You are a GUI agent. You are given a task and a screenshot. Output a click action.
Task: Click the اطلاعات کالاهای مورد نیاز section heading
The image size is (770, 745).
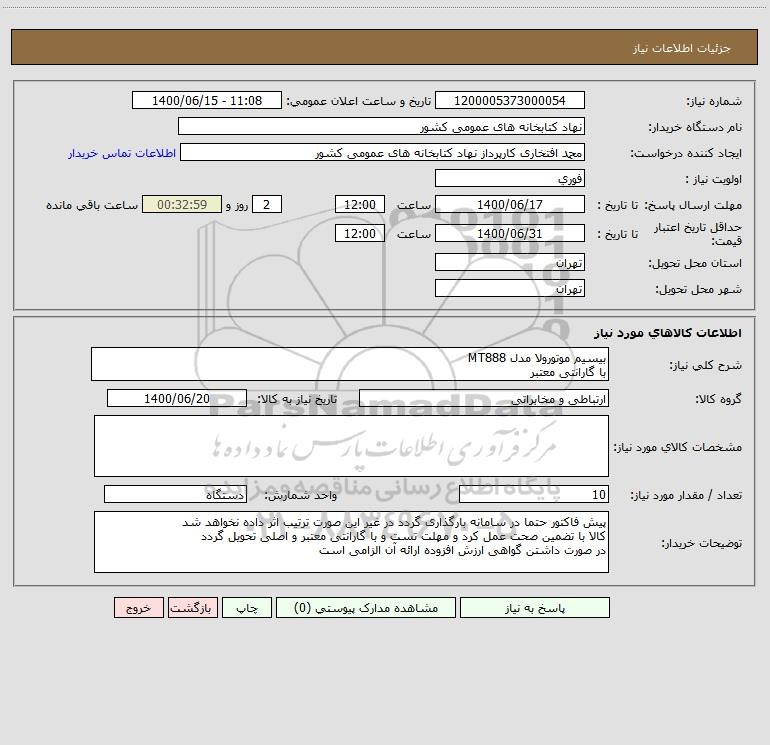coord(668,333)
